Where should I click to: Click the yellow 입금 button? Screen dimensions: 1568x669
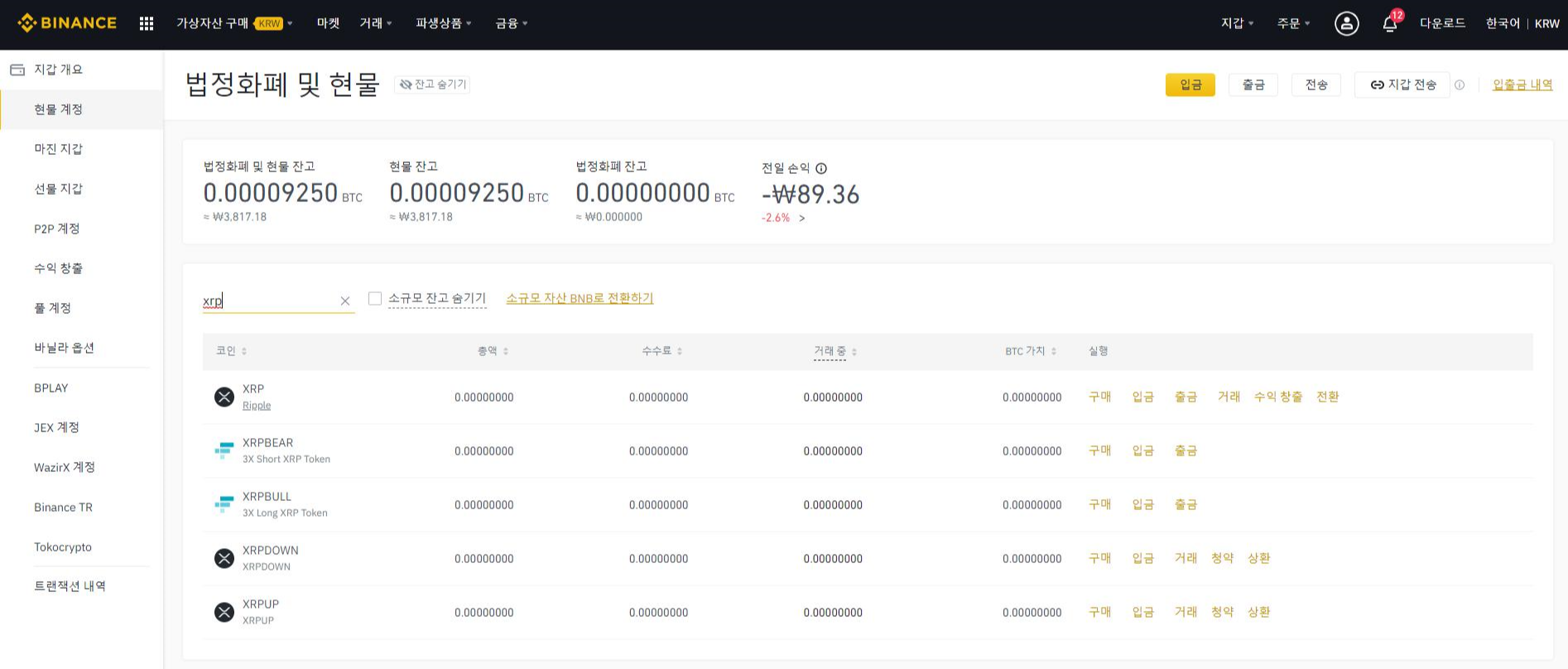coord(1190,84)
